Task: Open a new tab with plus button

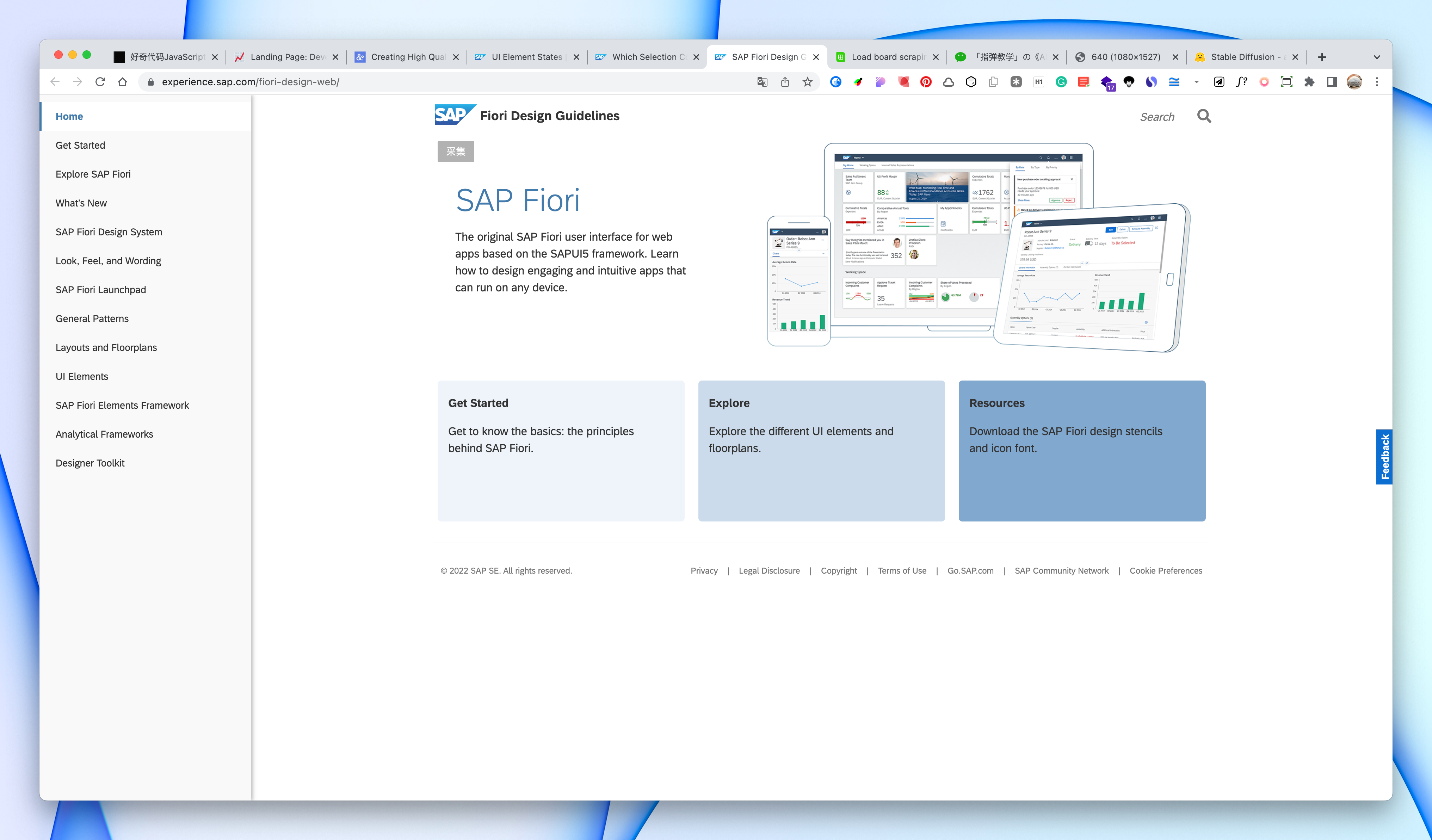Action: (x=1322, y=57)
